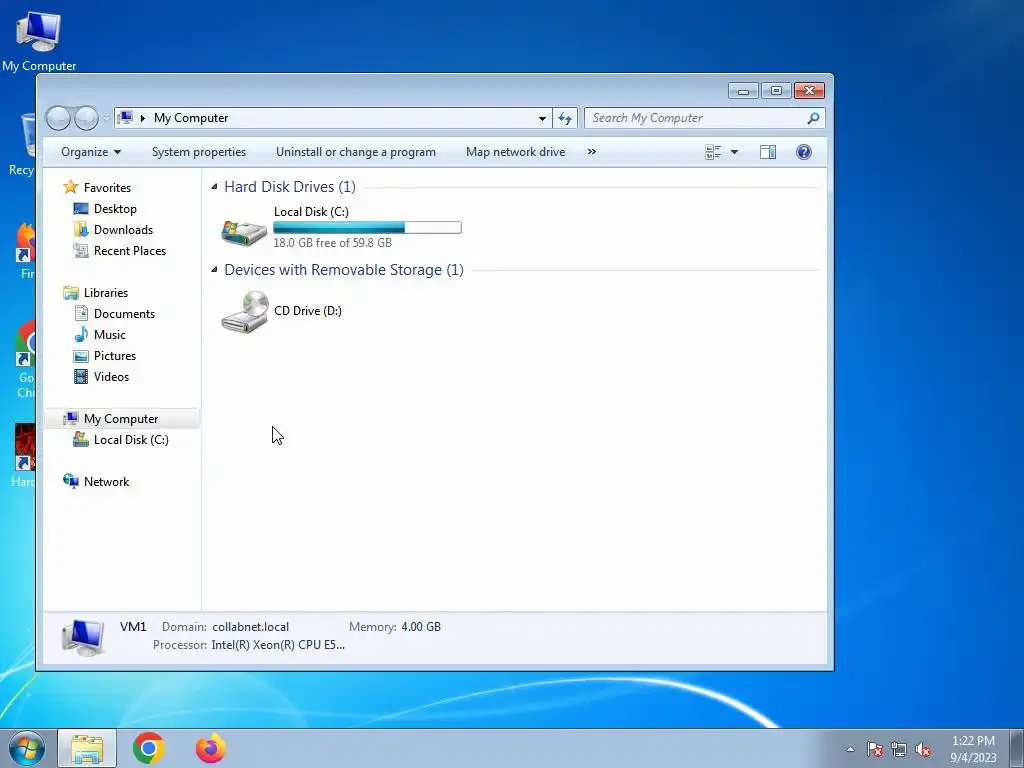
Task: Open the Help question mark icon
Action: [x=804, y=152]
